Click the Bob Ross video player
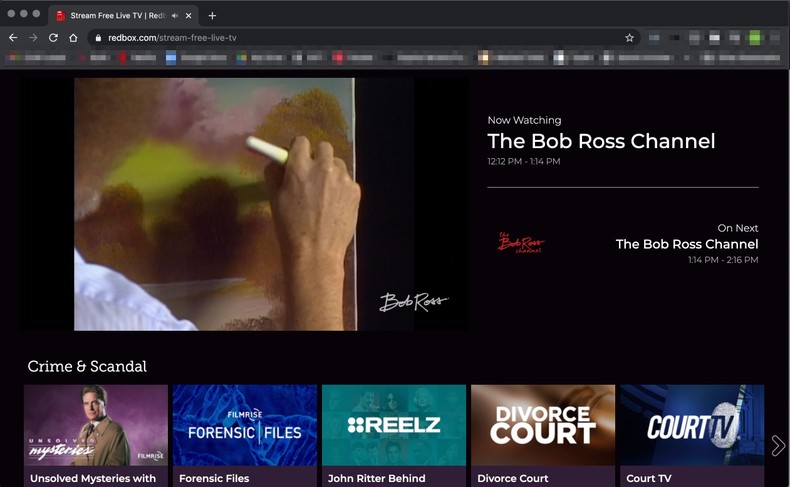Screen dimensions: 790x487 tap(244, 204)
